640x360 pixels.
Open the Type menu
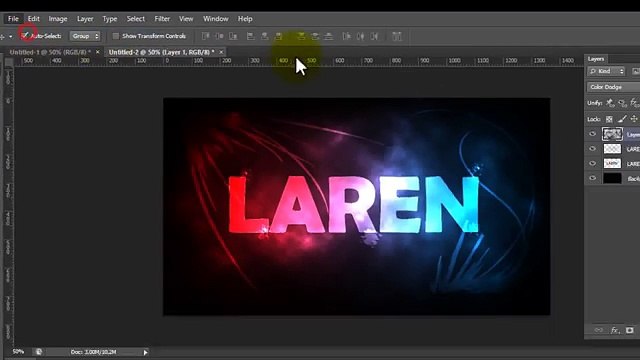pos(109,19)
